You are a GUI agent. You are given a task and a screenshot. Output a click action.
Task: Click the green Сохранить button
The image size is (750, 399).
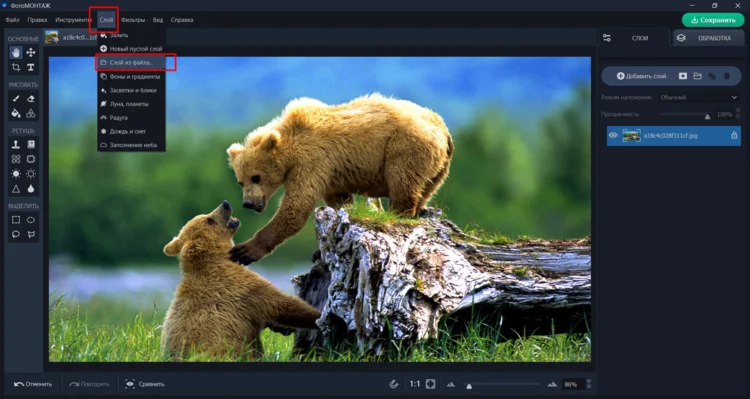[x=713, y=20]
